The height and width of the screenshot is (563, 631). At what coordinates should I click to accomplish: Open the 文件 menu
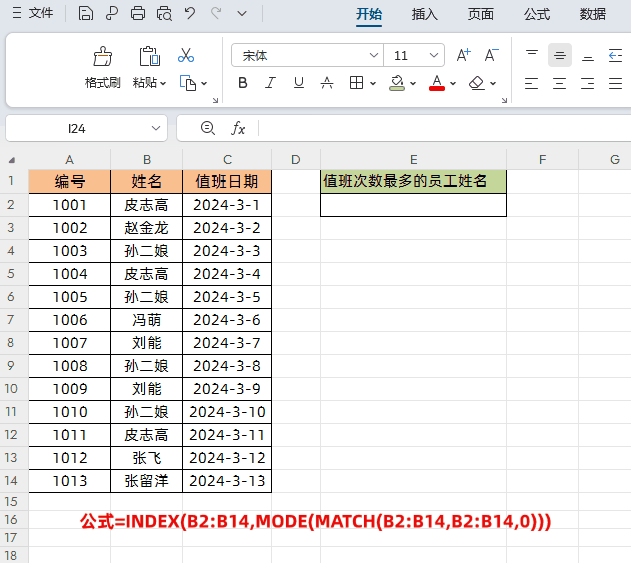[33, 13]
